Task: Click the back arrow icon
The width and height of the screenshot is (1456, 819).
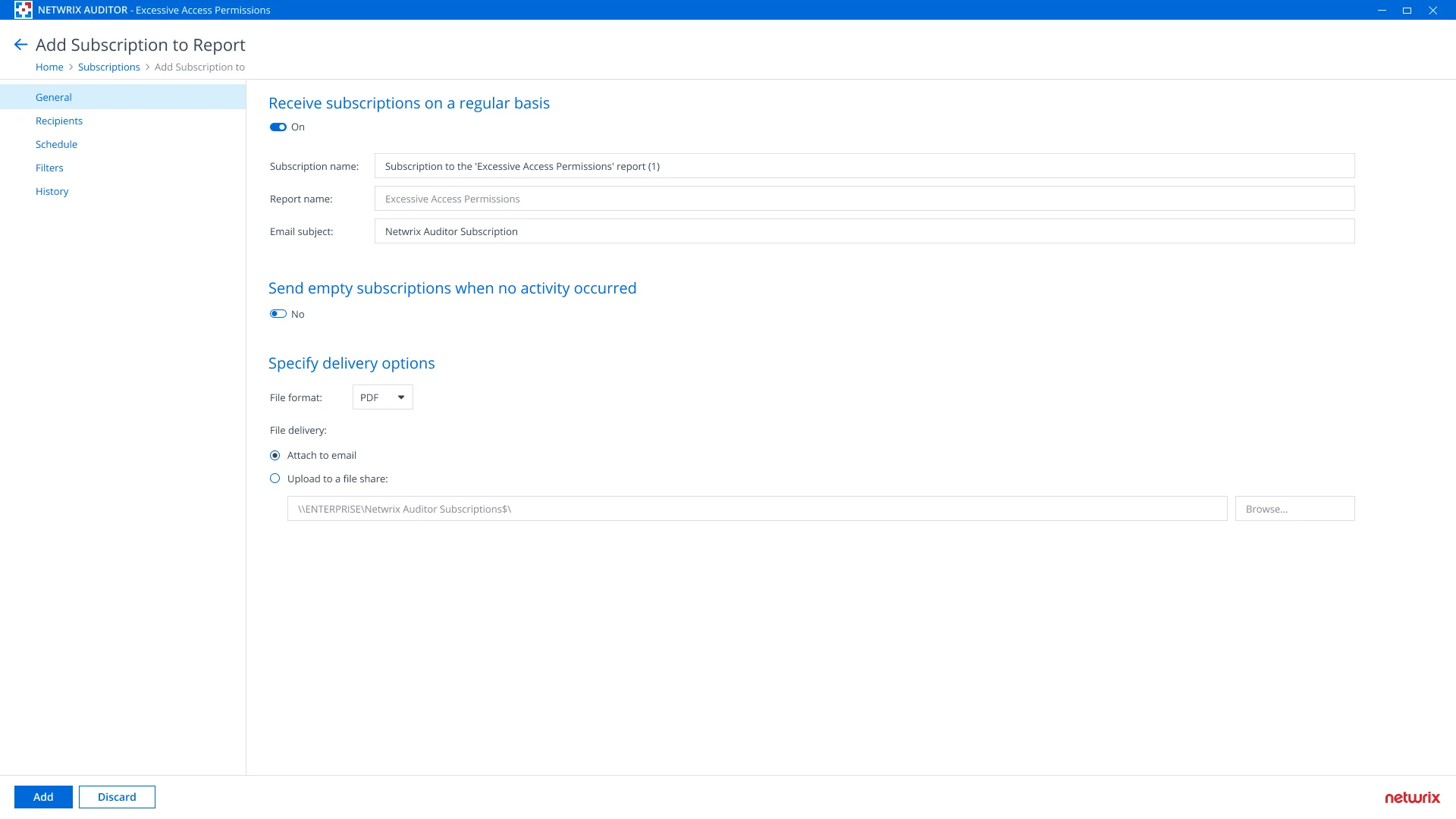Action: click(21, 45)
